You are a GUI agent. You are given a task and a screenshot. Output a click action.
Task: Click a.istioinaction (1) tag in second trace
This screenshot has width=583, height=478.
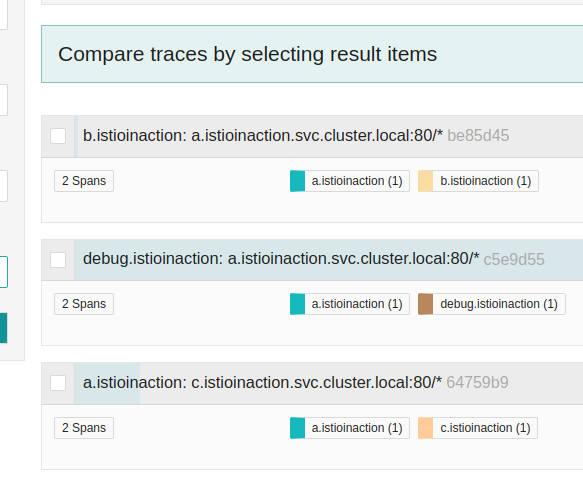[350, 304]
